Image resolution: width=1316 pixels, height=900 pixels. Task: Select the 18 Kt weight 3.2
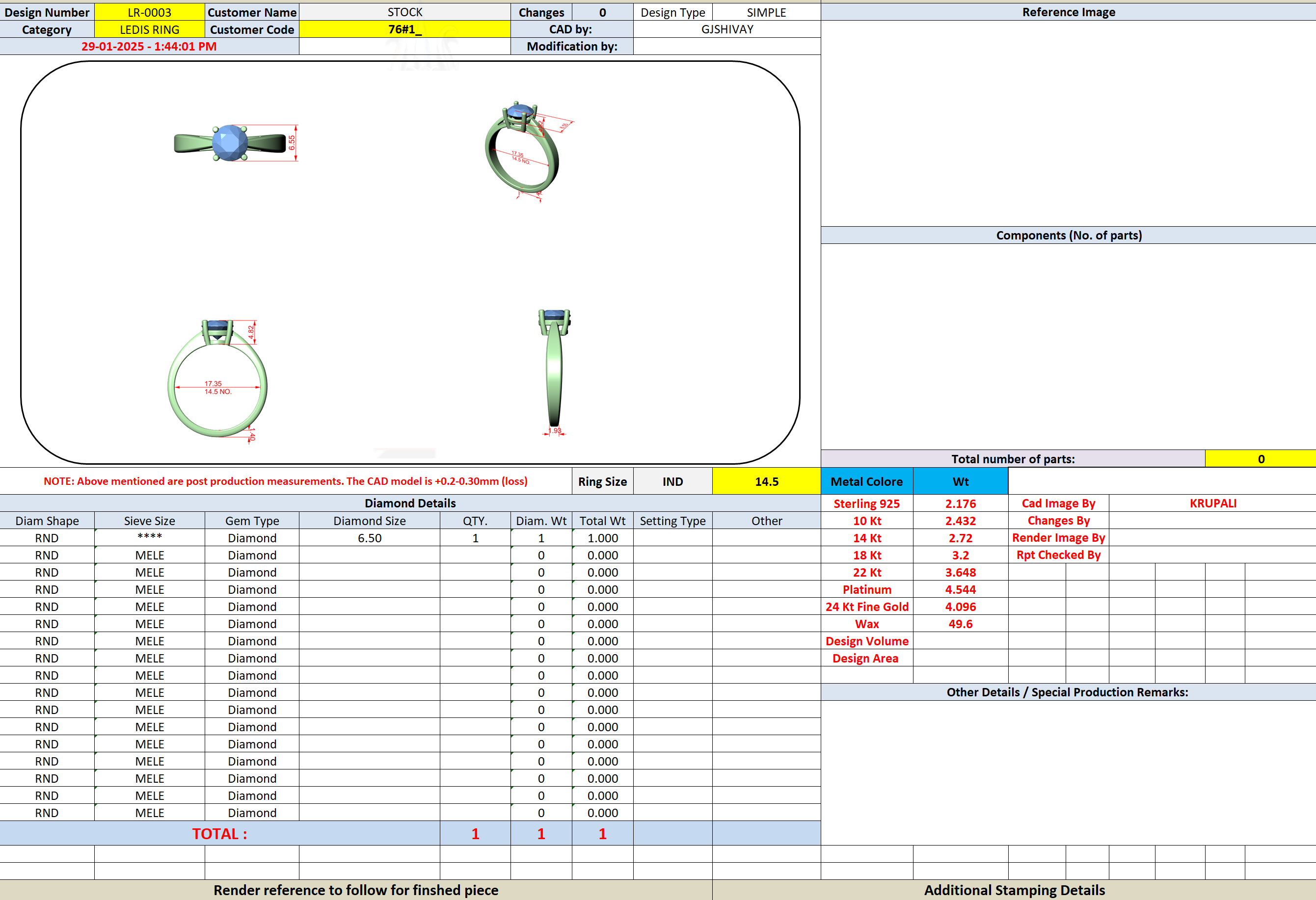click(961, 556)
